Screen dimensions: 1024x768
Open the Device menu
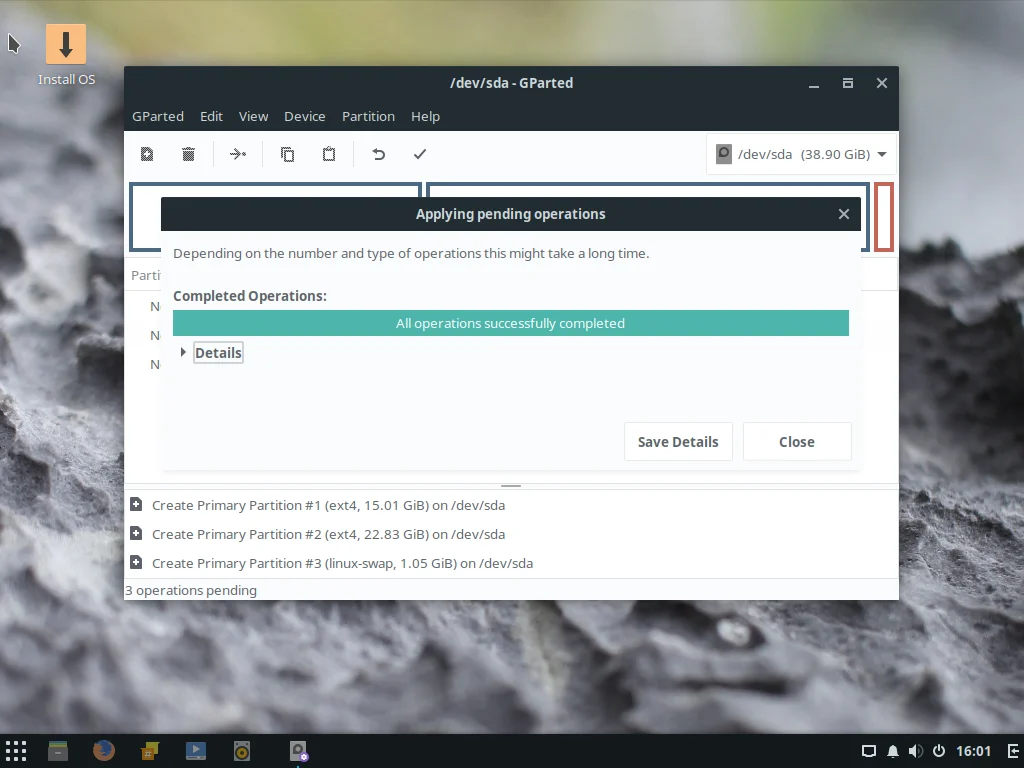pyautogui.click(x=304, y=116)
